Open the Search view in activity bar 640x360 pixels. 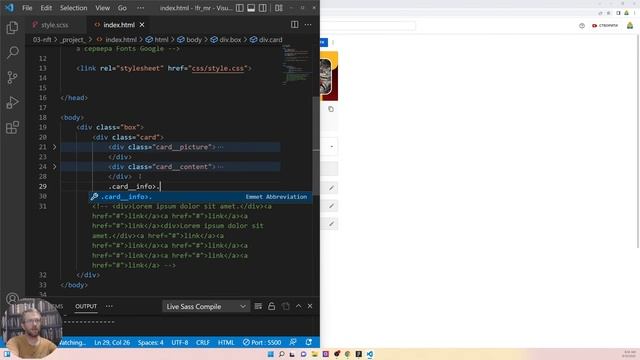pos(12,52)
